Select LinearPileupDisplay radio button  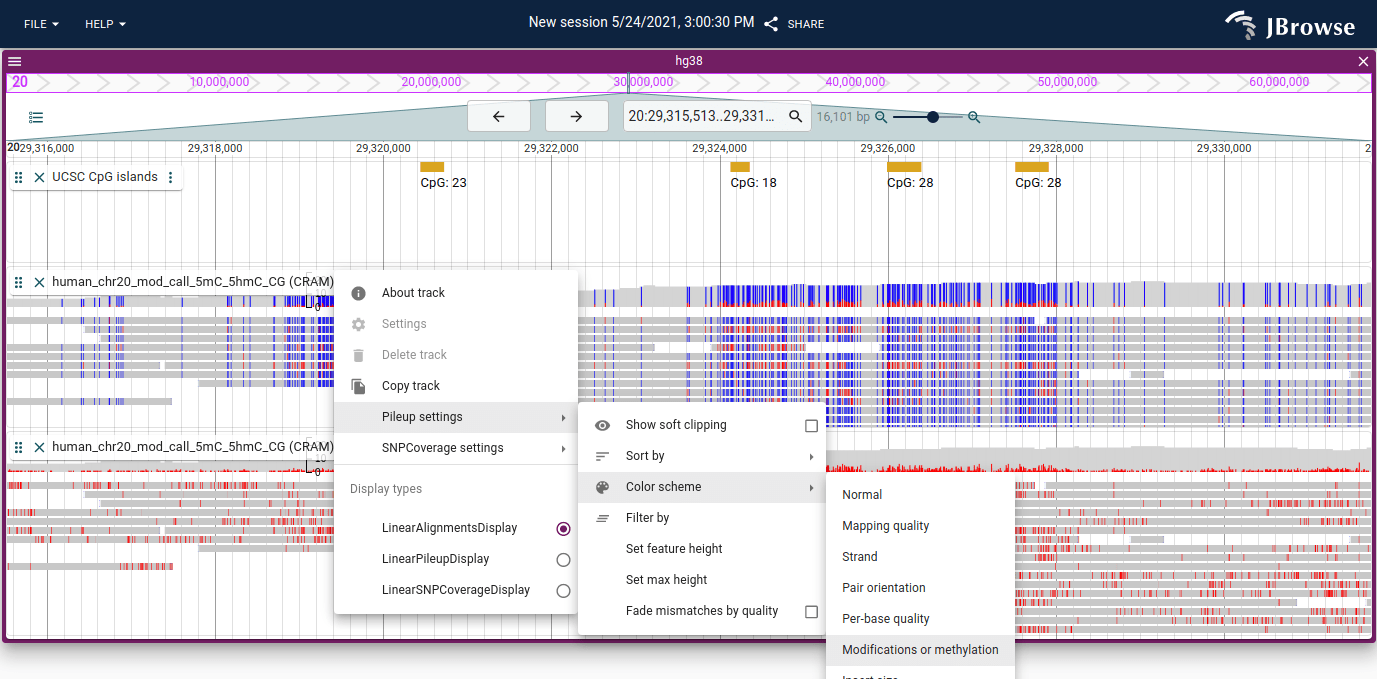click(x=563, y=559)
